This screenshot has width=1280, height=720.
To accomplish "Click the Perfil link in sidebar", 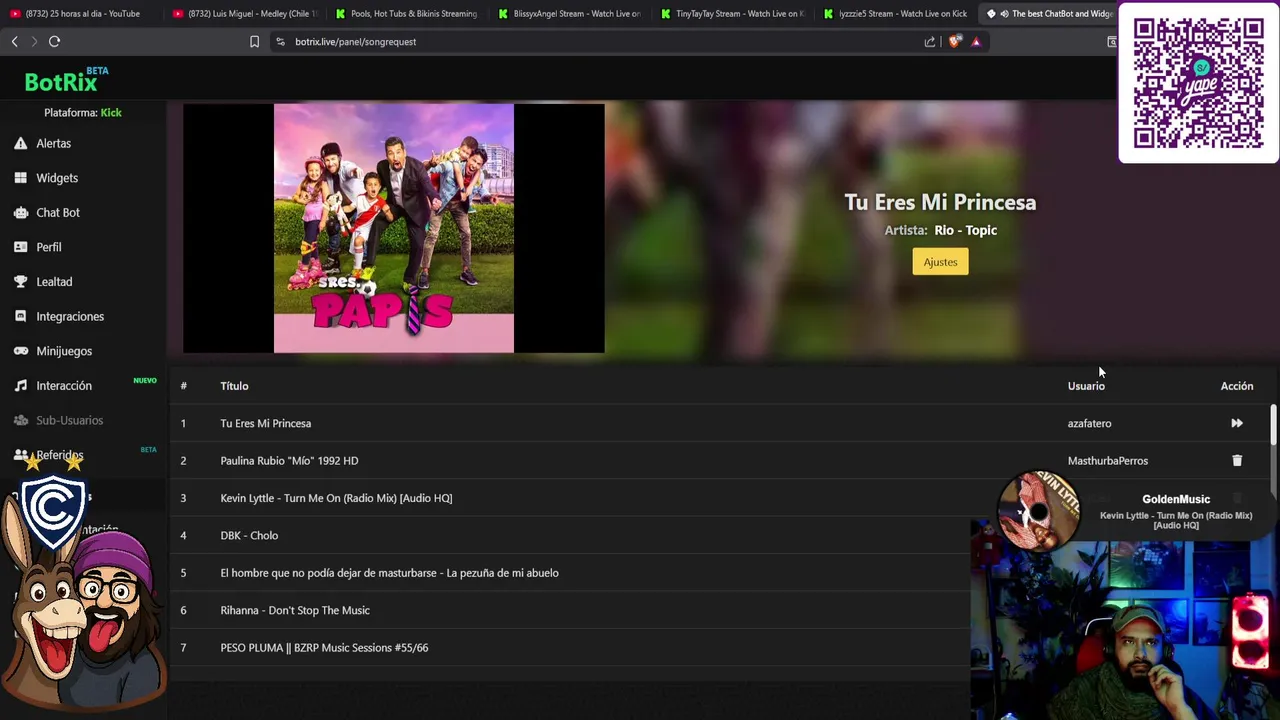I will click(49, 247).
